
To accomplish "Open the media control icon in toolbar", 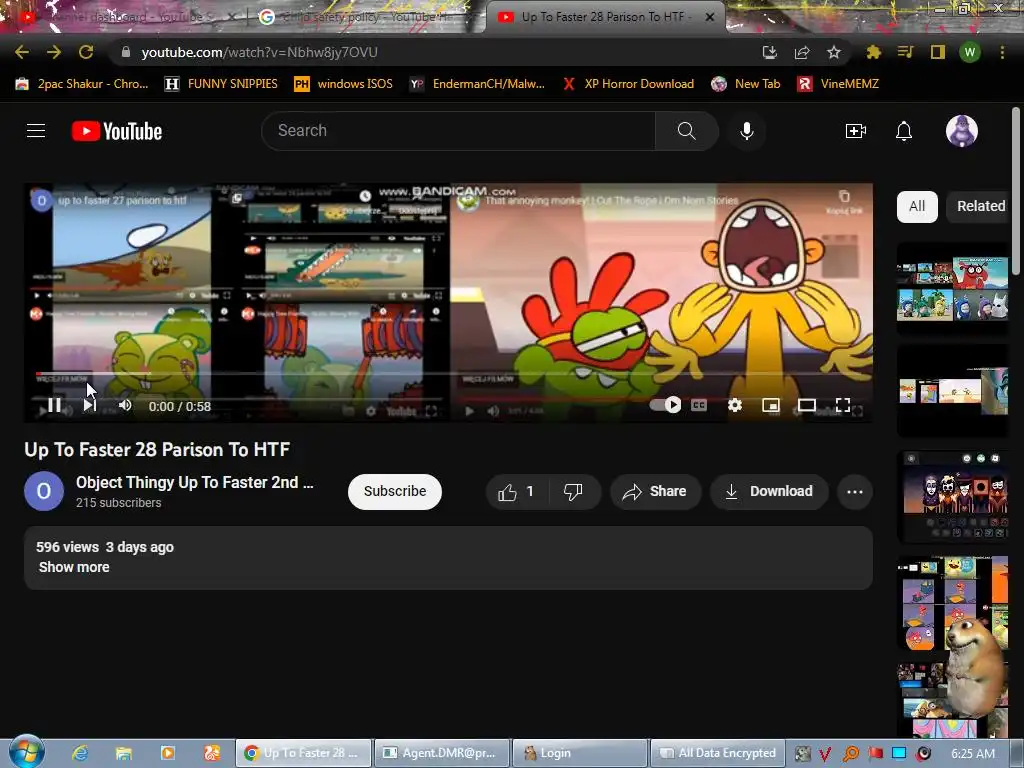I will (x=905, y=52).
